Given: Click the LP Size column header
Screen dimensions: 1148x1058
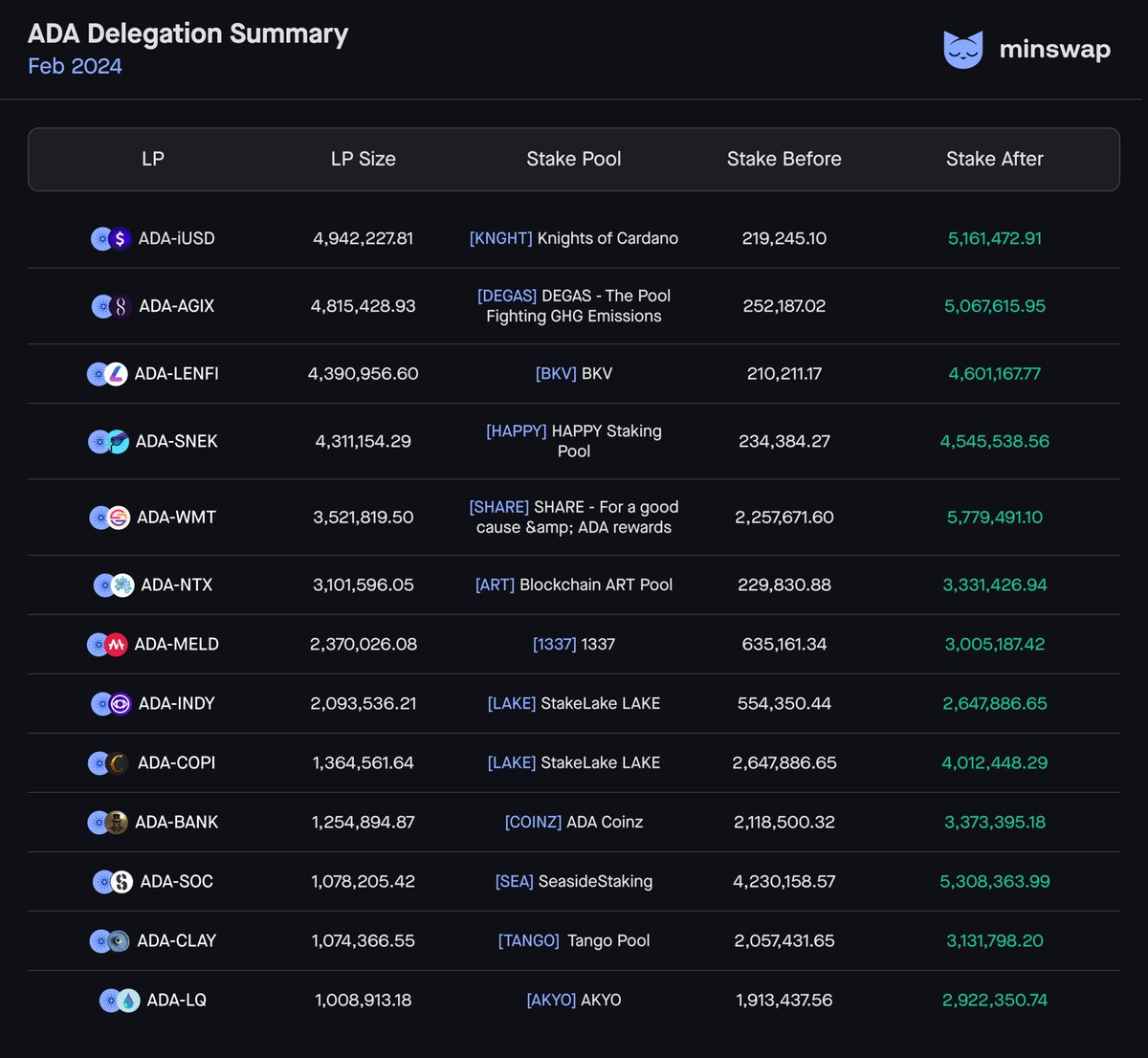Looking at the screenshot, I should point(364,159).
